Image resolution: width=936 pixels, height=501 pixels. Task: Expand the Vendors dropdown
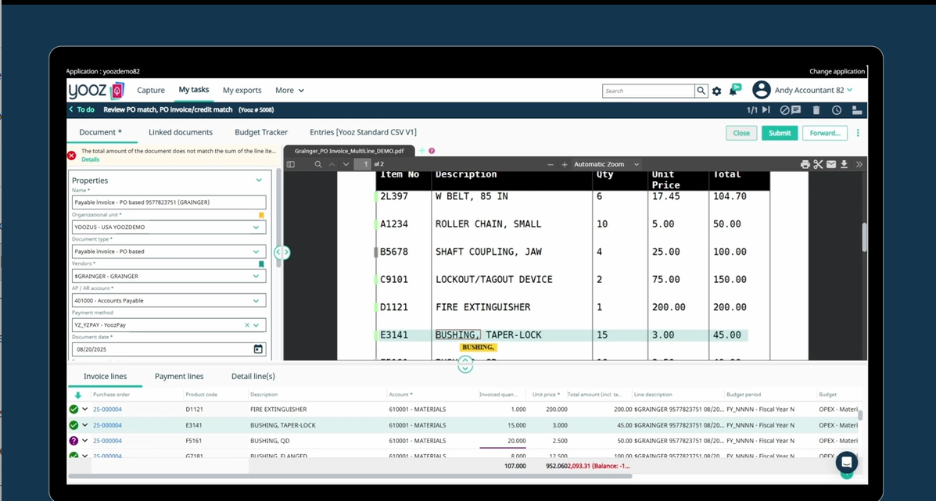tap(256, 276)
